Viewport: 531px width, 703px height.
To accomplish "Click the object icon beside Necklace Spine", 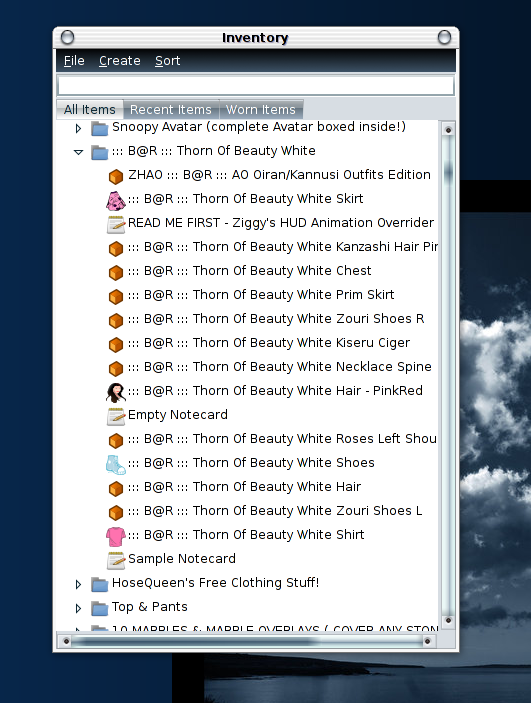I will pyautogui.click(x=116, y=368).
